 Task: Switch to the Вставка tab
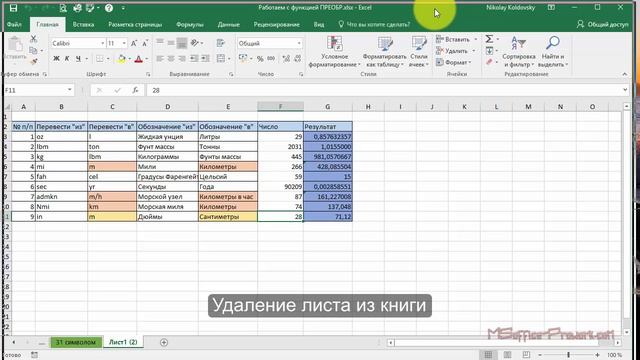click(x=83, y=24)
